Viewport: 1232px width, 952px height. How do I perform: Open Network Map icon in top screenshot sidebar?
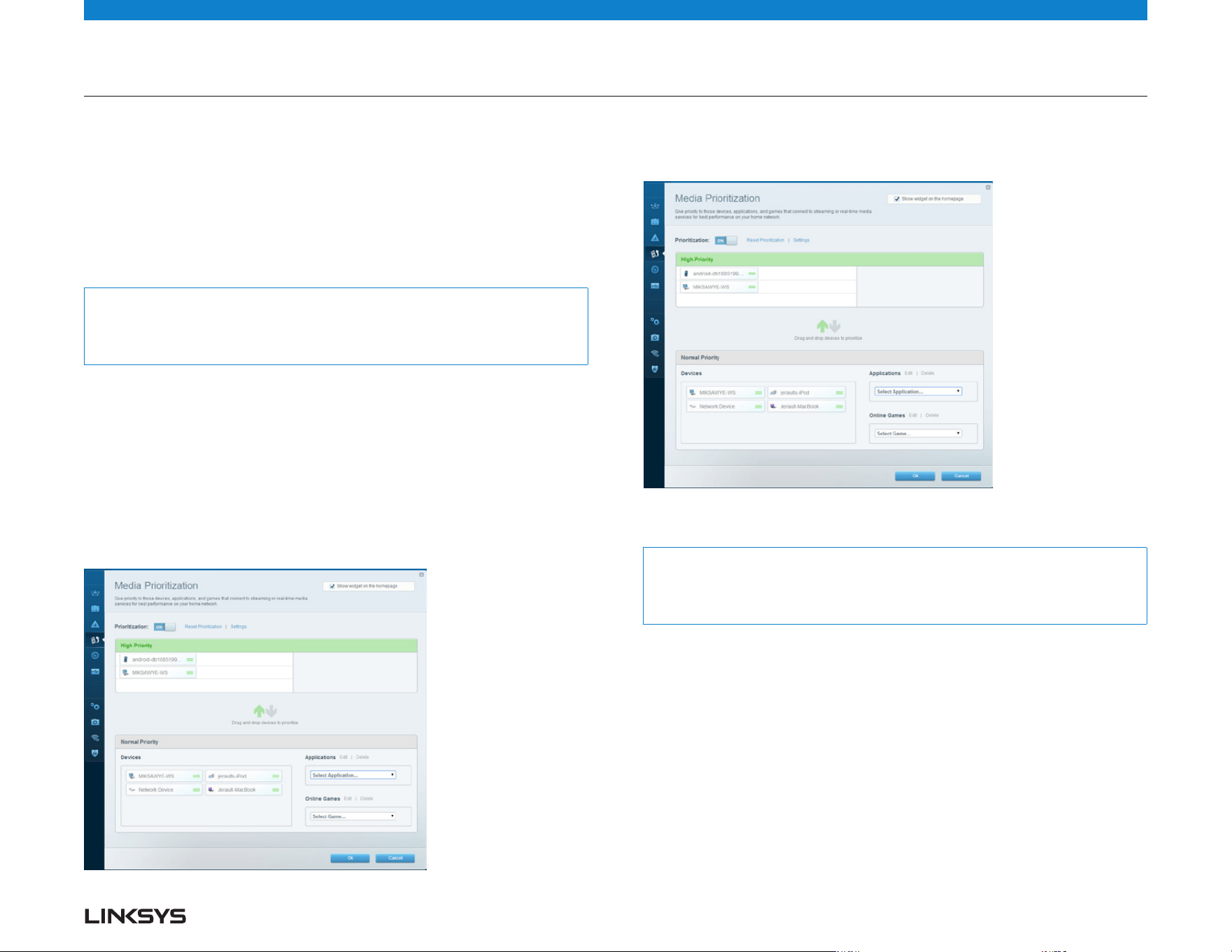655,206
